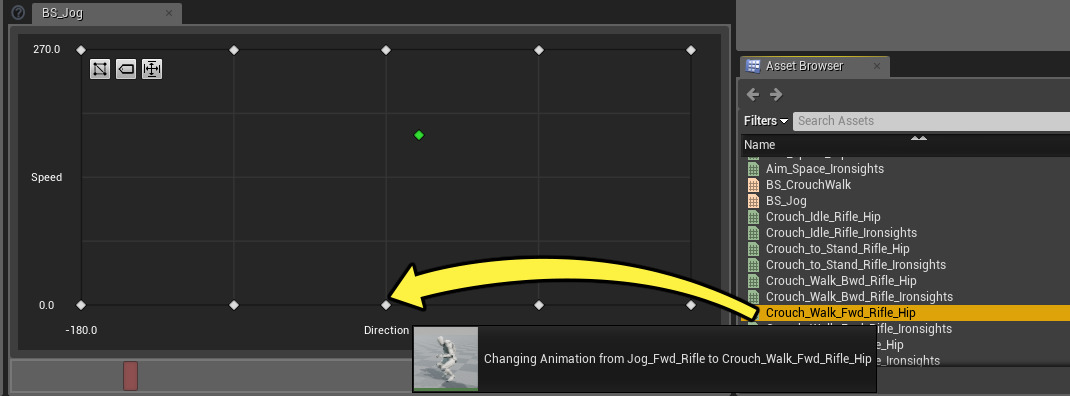This screenshot has width=1070, height=396.
Task: Click icon beside Crouch_to_Stand_Rifle_Hip
Action: (x=753, y=249)
